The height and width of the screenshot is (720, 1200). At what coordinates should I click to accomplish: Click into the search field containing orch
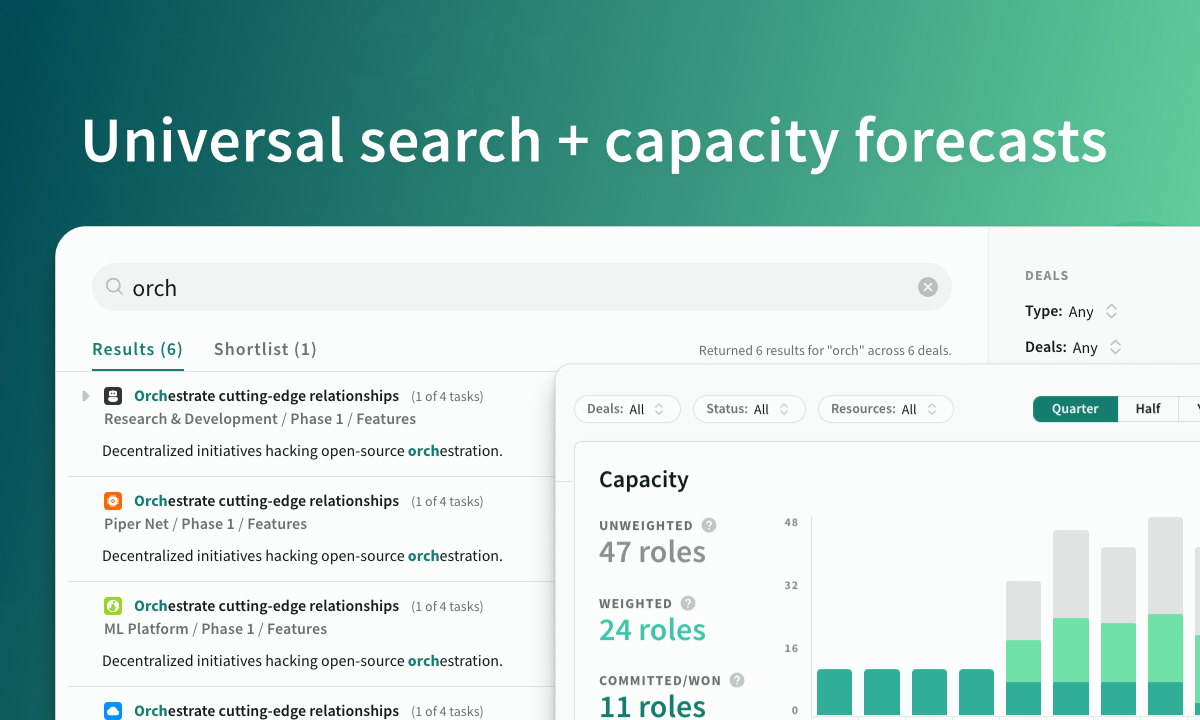coord(521,287)
